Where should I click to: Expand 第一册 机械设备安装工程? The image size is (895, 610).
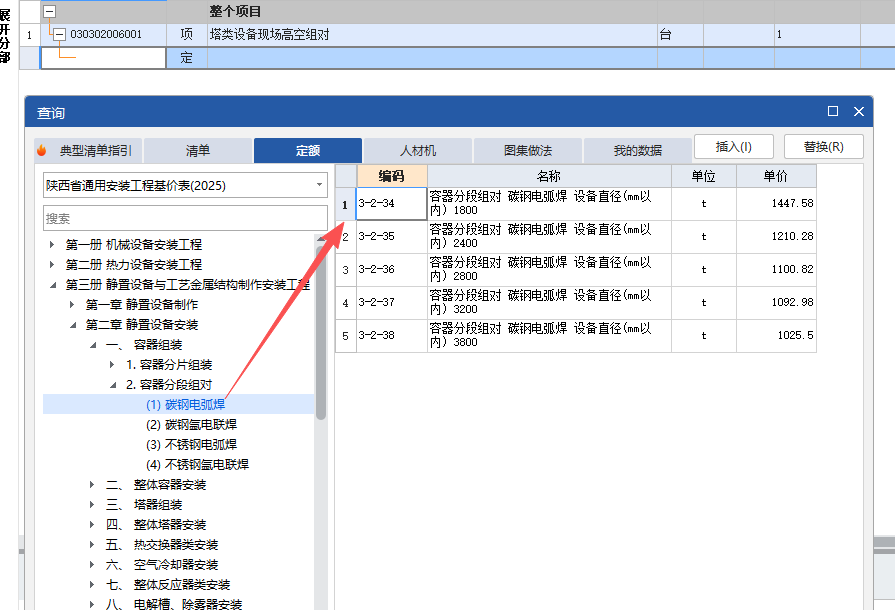pyautogui.click(x=52, y=244)
